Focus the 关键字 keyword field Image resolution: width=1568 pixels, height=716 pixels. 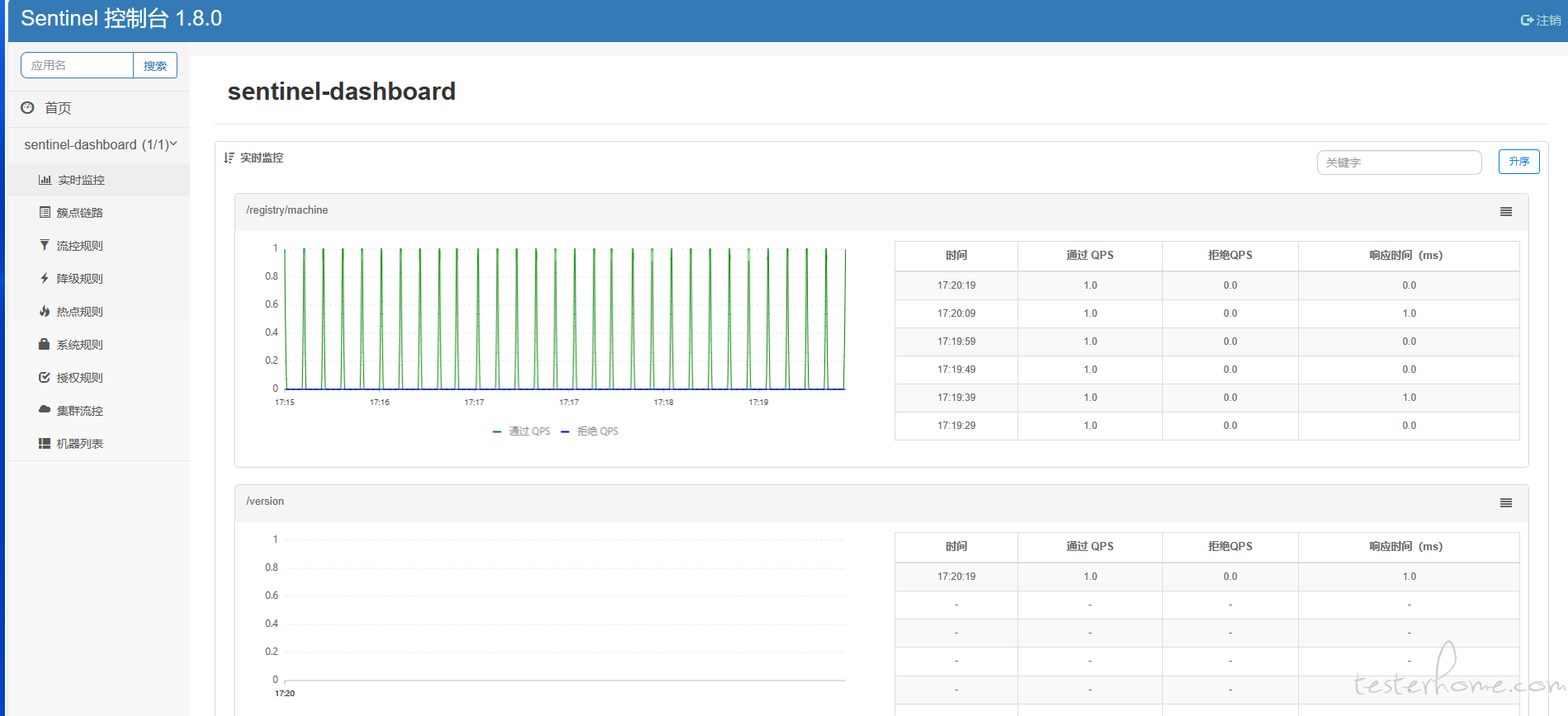coord(1400,163)
